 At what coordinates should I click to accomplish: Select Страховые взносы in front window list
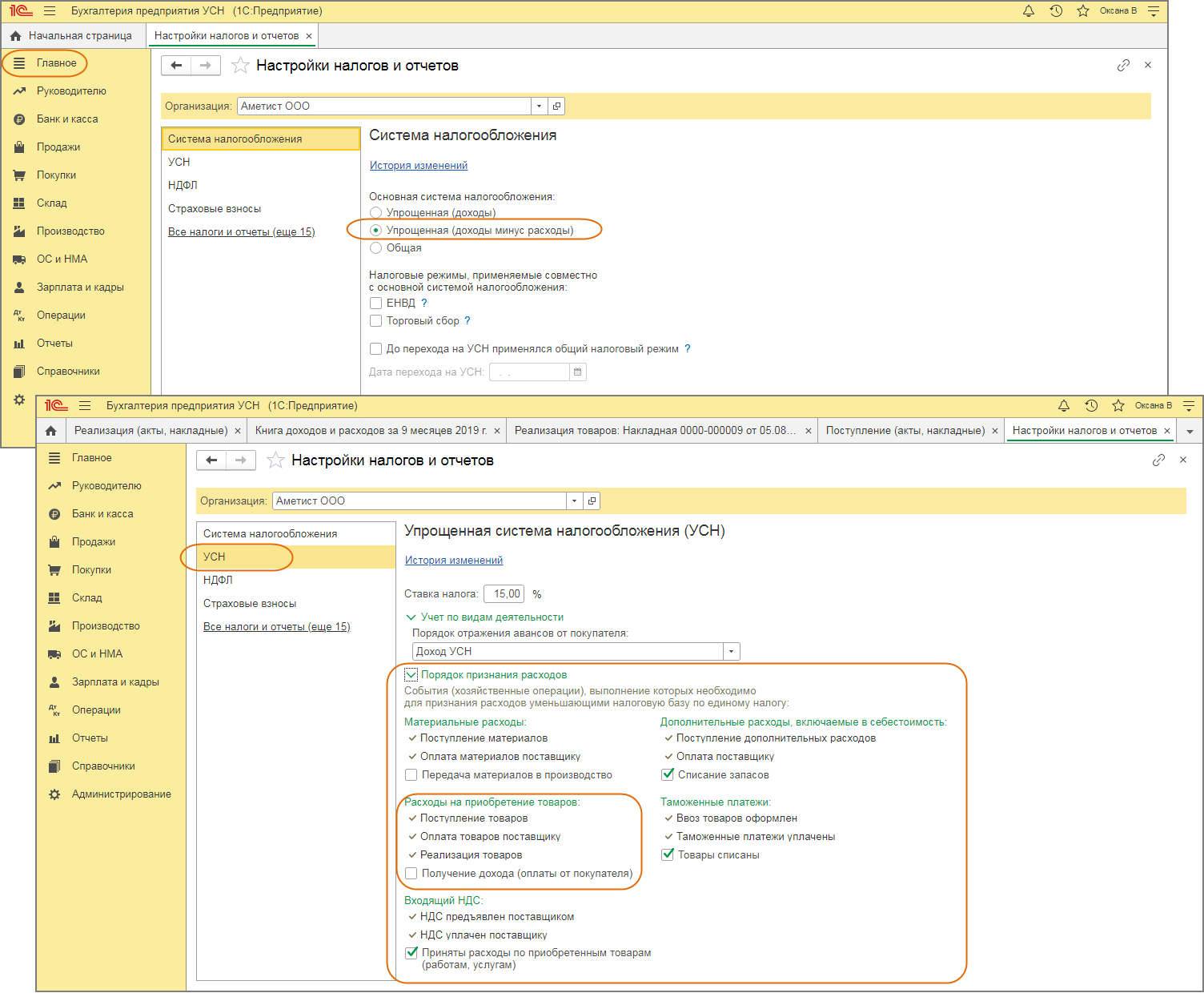tap(296, 604)
